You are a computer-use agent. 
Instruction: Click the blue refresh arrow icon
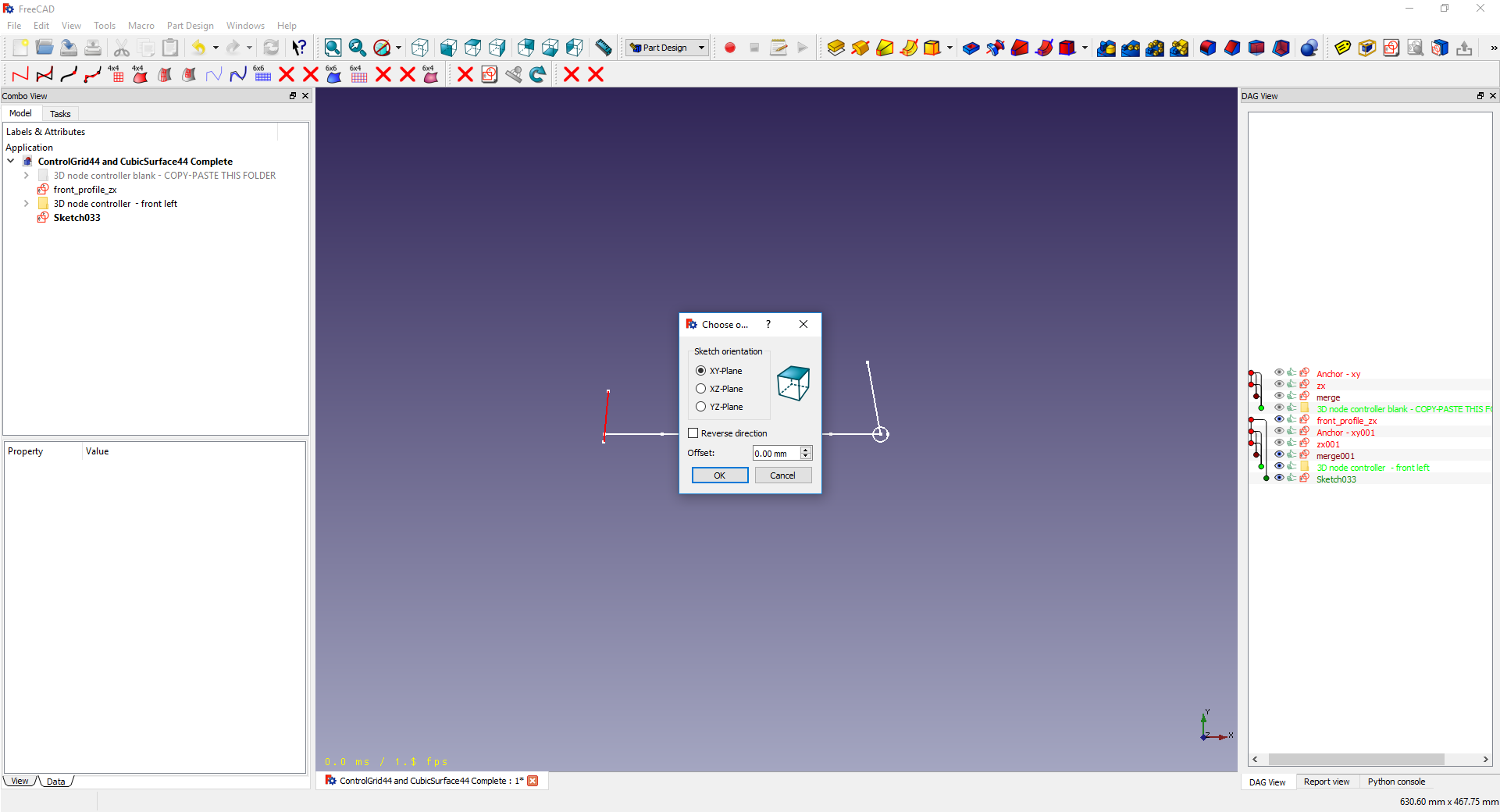(x=538, y=74)
